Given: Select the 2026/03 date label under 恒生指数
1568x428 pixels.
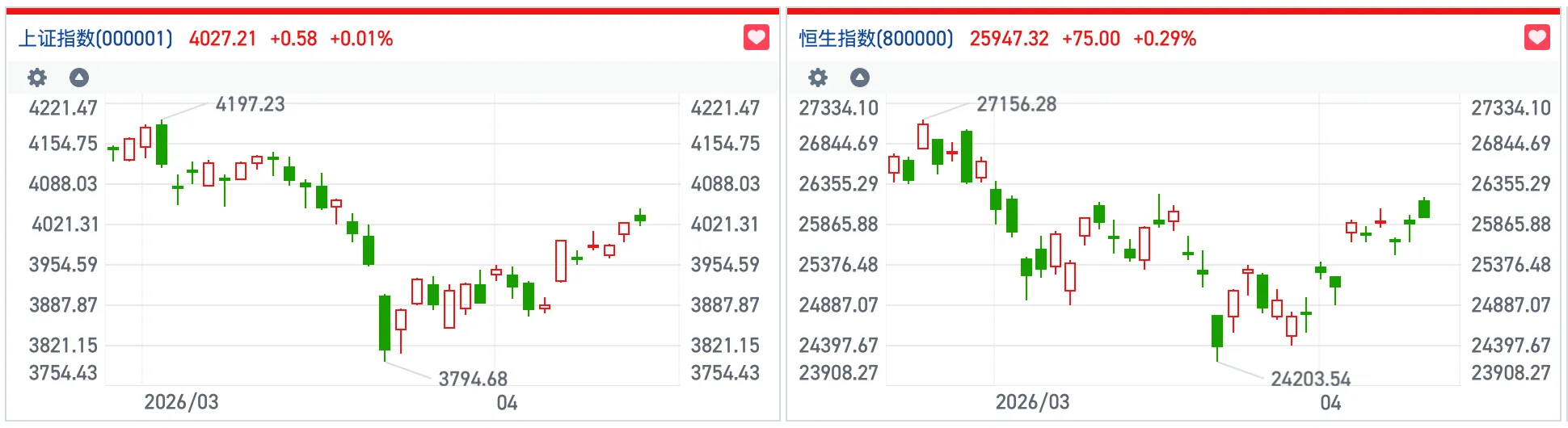Looking at the screenshot, I should [1032, 402].
